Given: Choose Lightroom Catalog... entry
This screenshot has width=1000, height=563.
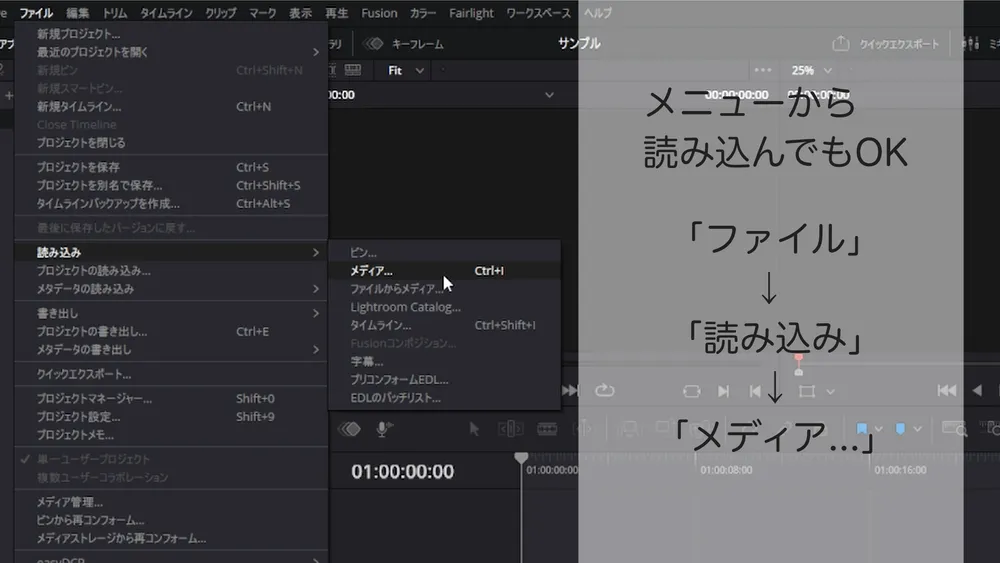Looking at the screenshot, I should 445,307.
